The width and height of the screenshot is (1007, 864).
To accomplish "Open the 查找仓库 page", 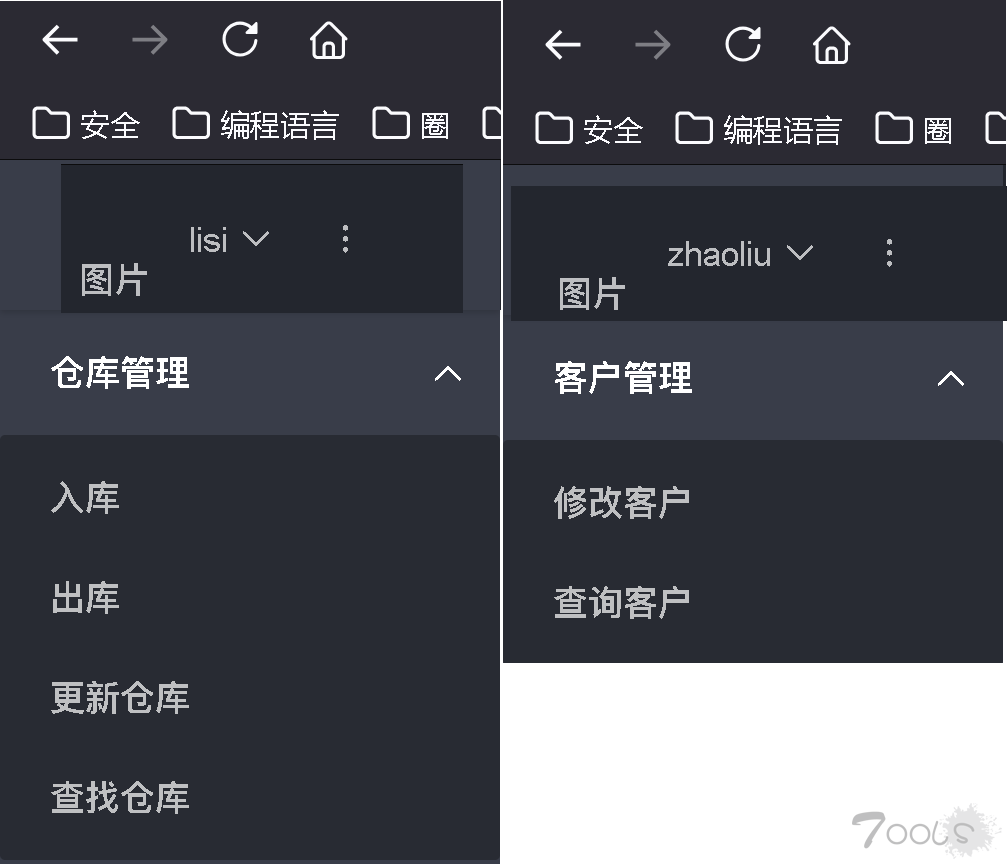I will click(x=250, y=798).
